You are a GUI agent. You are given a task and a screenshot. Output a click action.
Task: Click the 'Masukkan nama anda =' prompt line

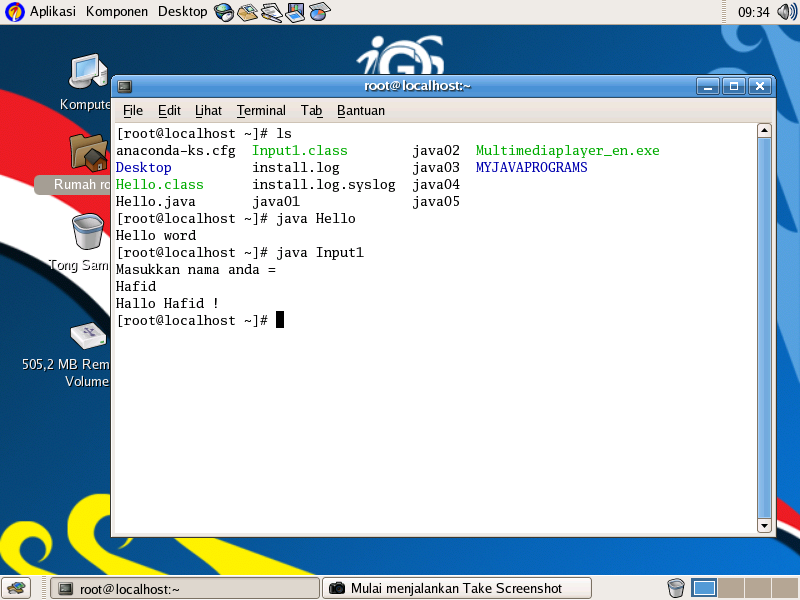(196, 269)
